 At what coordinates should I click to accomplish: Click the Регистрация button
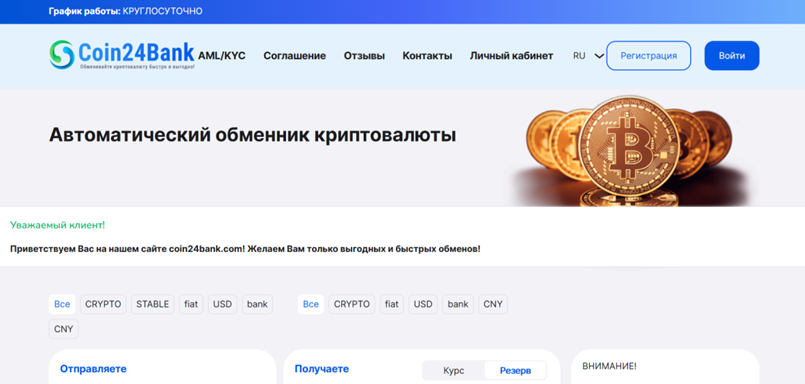(648, 55)
